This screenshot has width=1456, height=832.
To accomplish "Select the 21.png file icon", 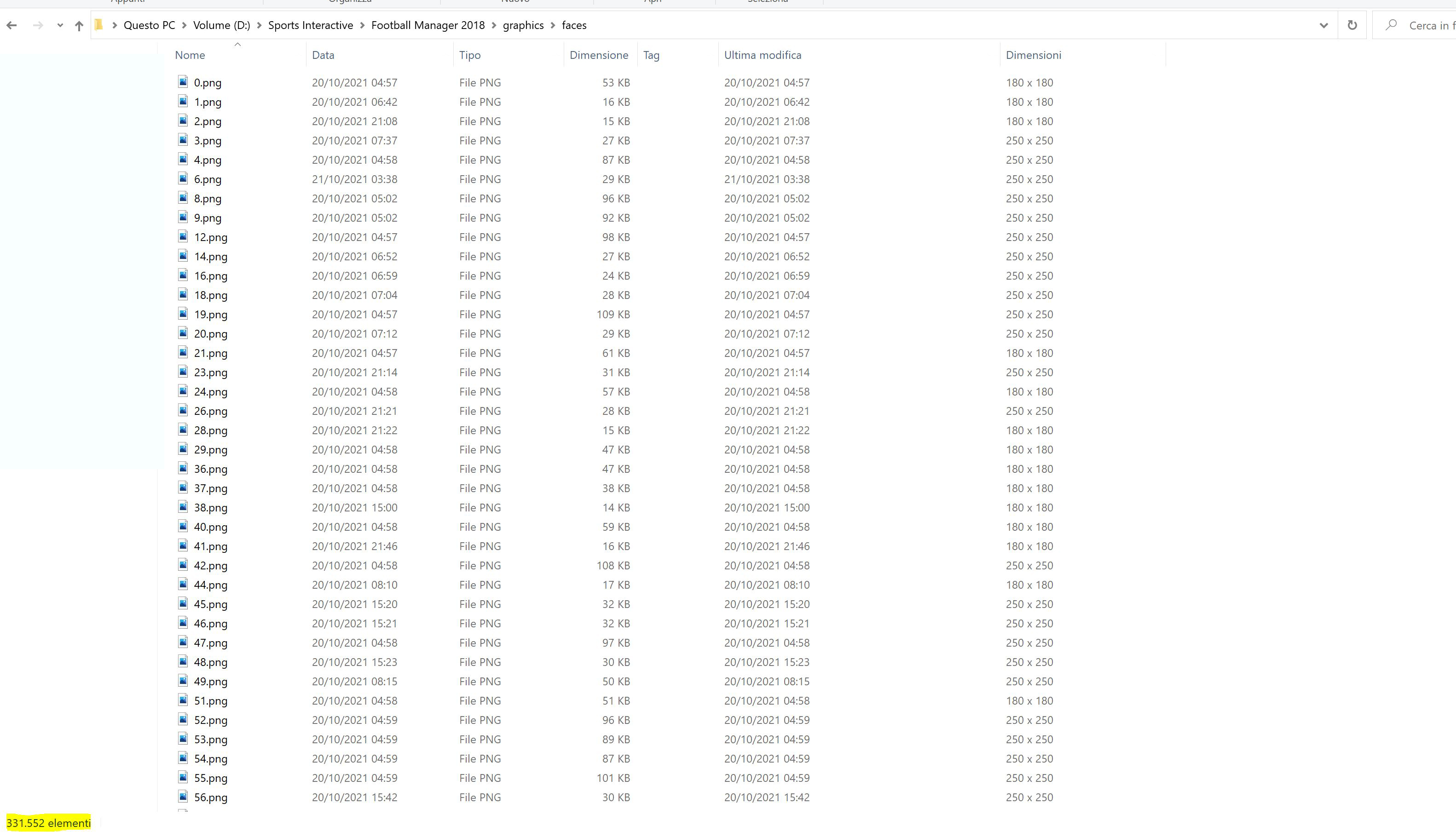I will [x=182, y=352].
